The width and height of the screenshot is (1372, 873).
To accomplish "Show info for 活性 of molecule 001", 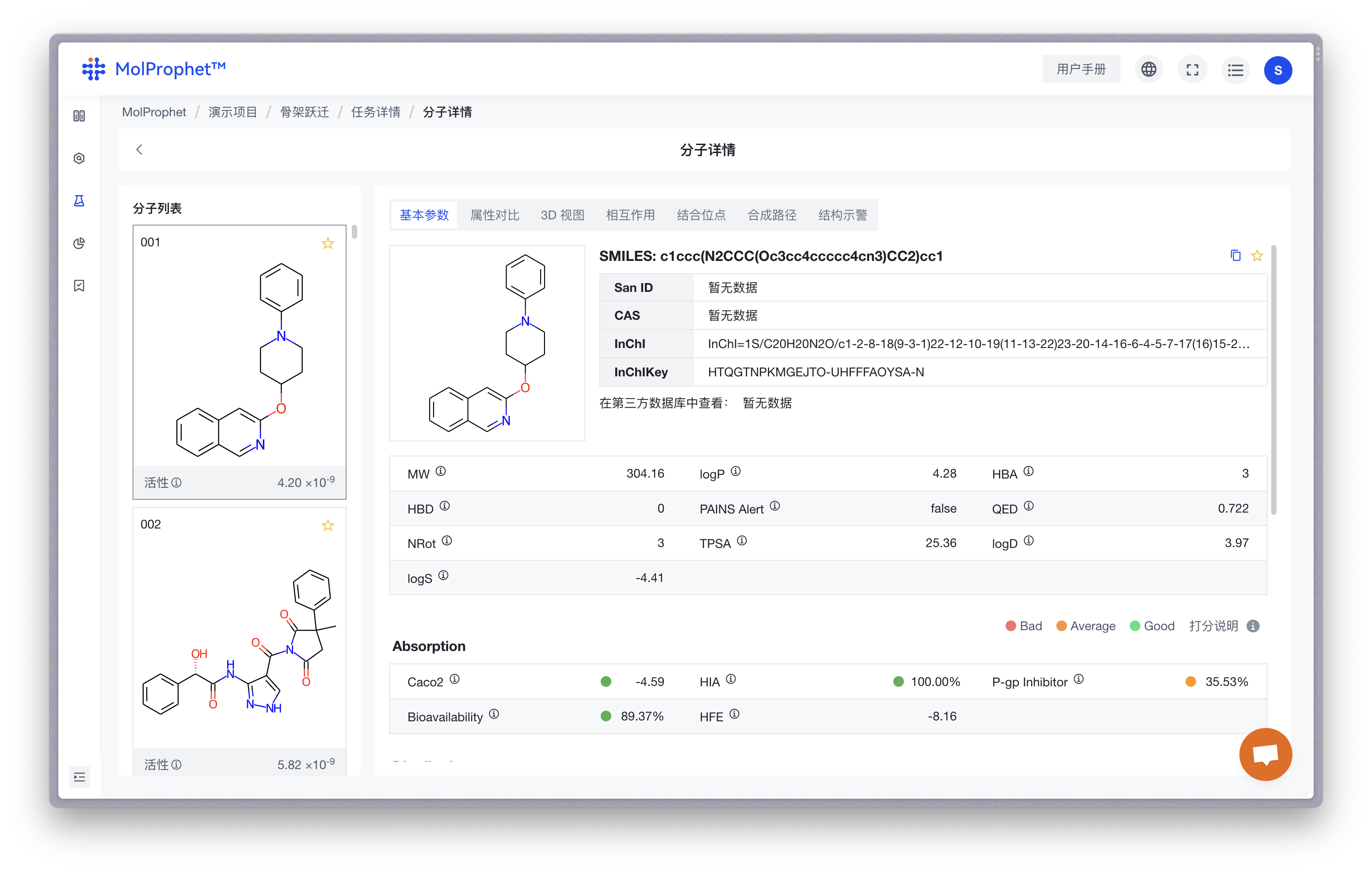I will (177, 482).
